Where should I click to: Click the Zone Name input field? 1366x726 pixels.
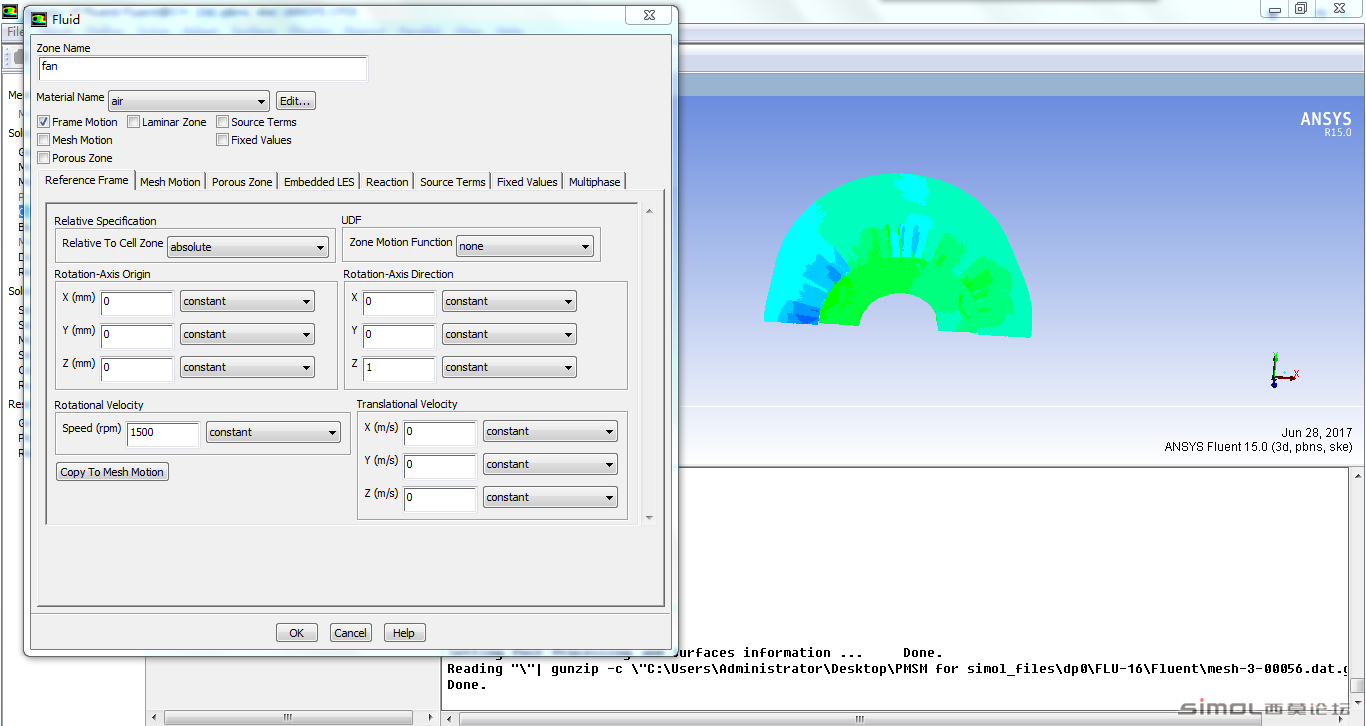coord(203,68)
